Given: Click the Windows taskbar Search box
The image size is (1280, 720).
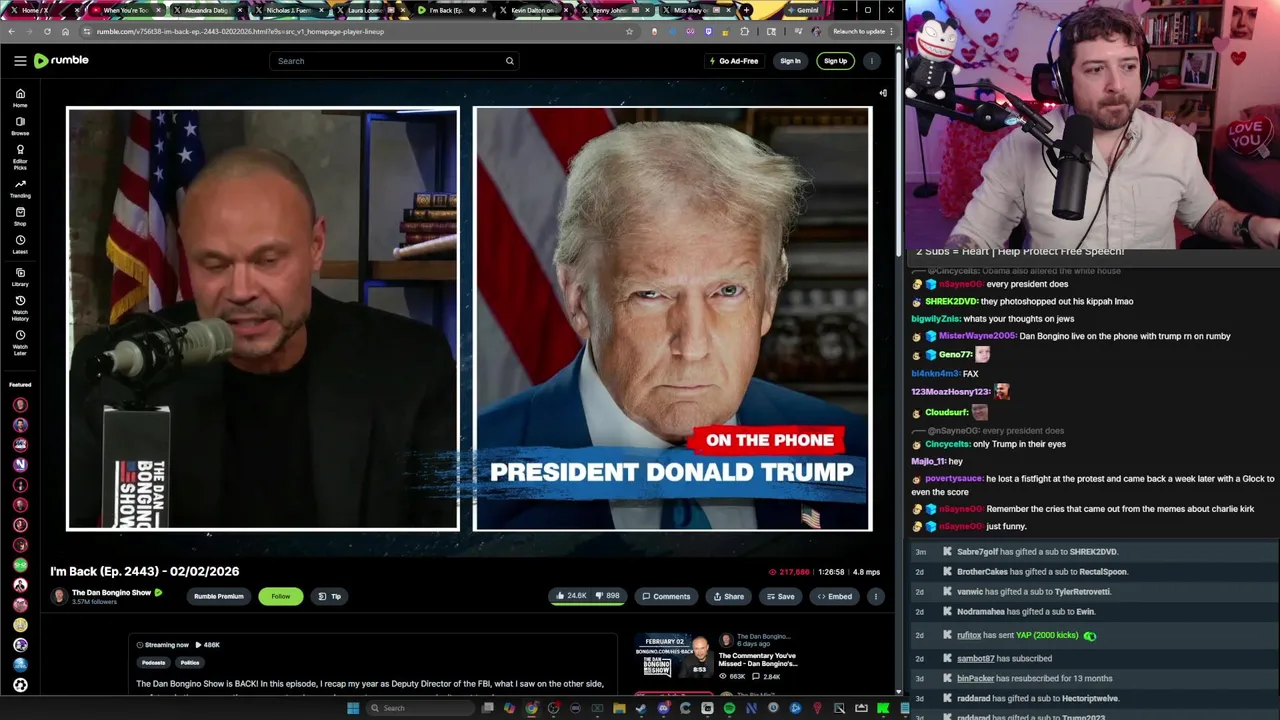Looking at the screenshot, I should [420, 708].
